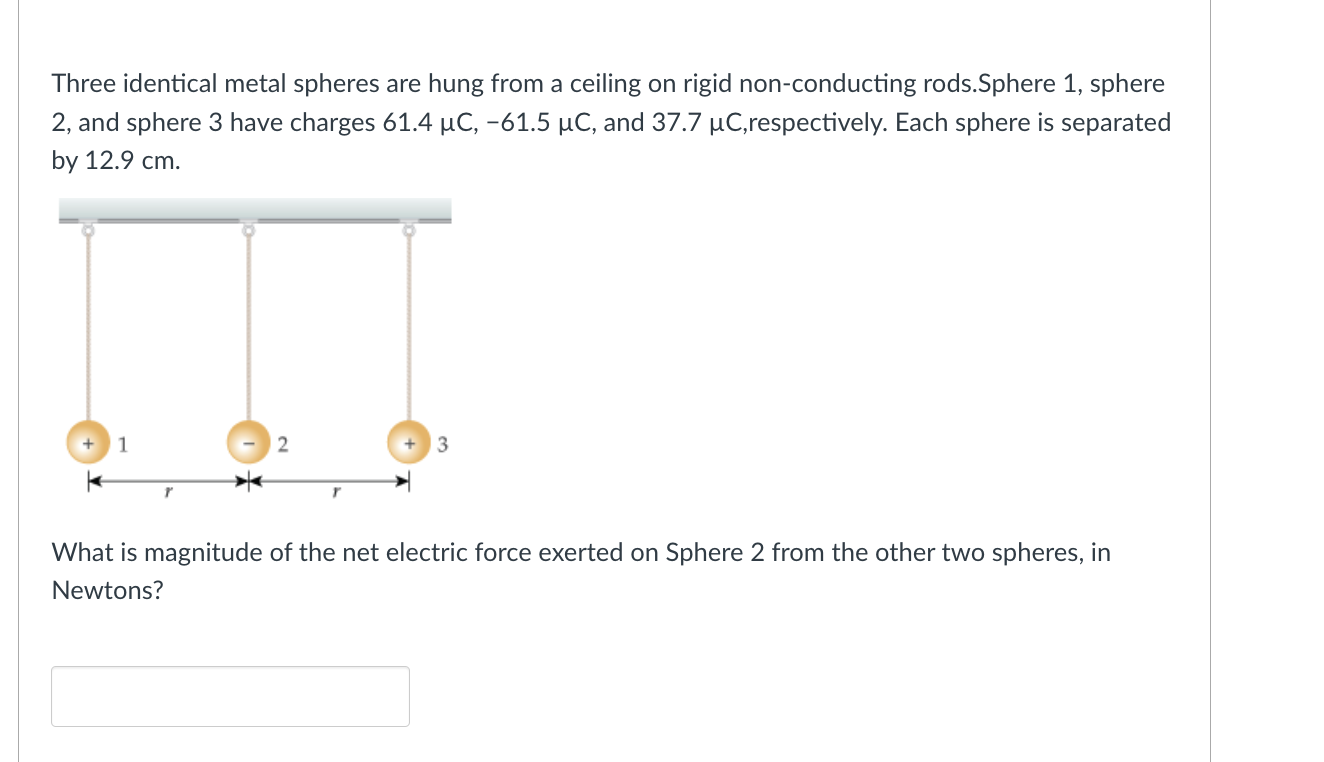Image resolution: width=1324 pixels, height=762 pixels.
Task: Click the problem statement paragraph
Action: click(x=610, y=121)
